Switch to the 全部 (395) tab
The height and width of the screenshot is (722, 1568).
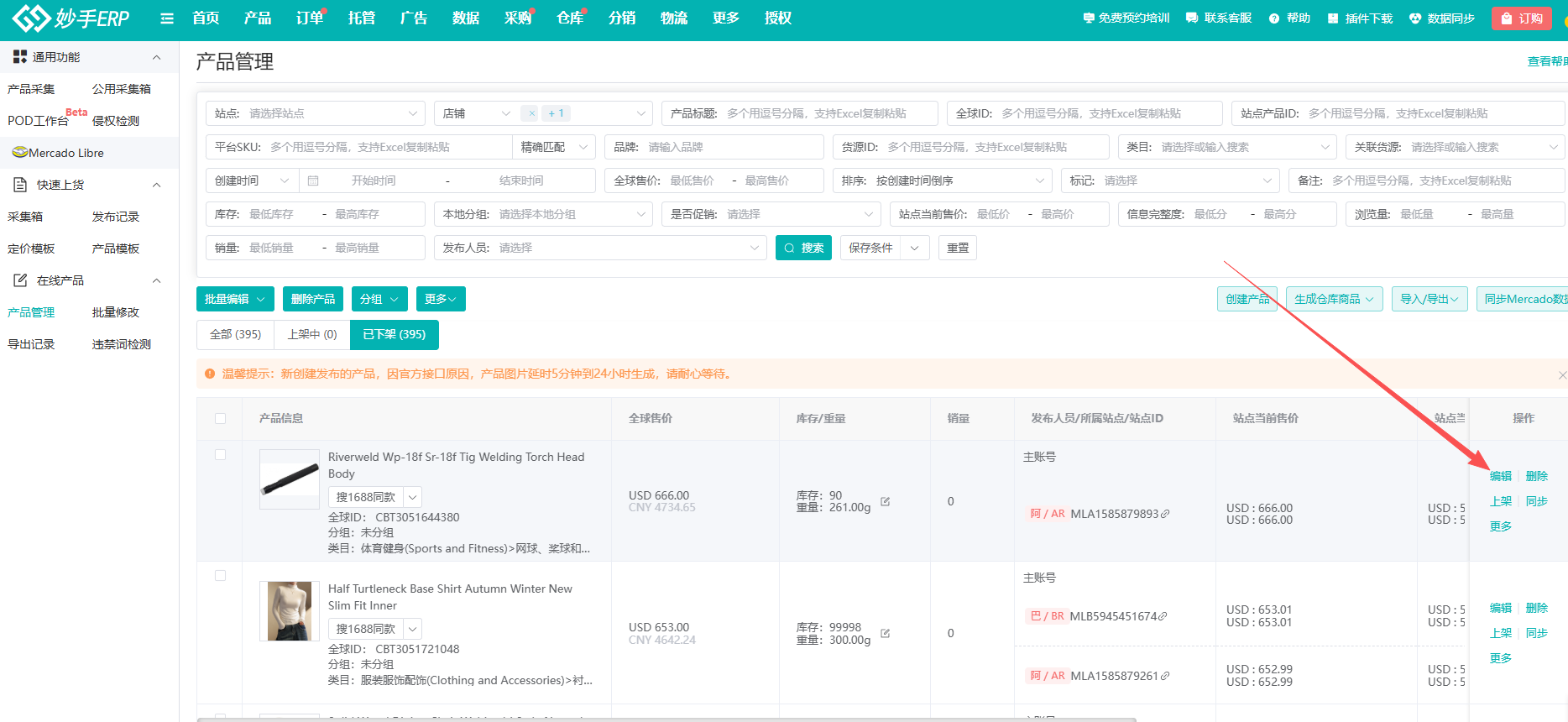tap(235, 334)
